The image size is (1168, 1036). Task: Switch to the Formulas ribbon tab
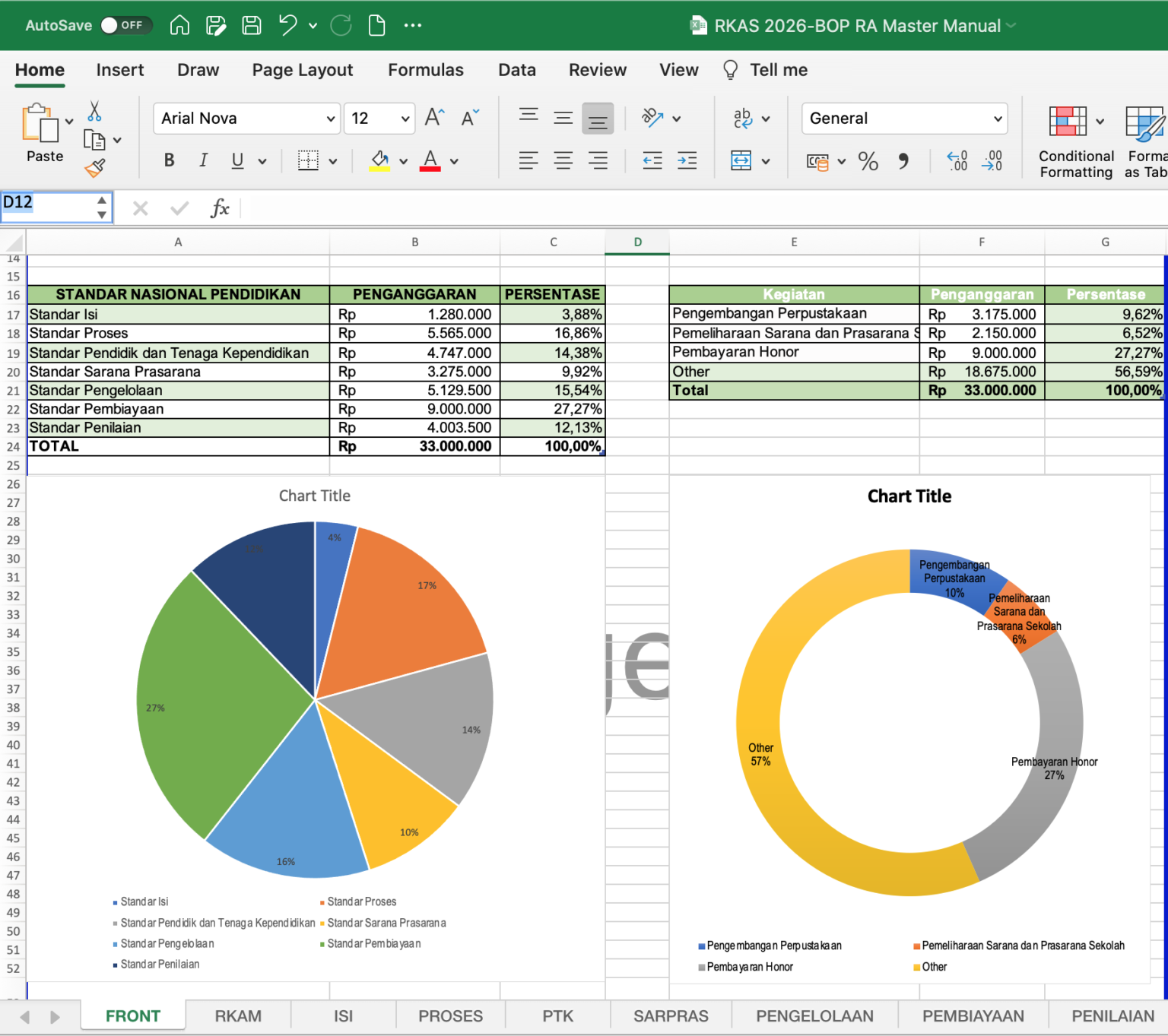tap(426, 69)
